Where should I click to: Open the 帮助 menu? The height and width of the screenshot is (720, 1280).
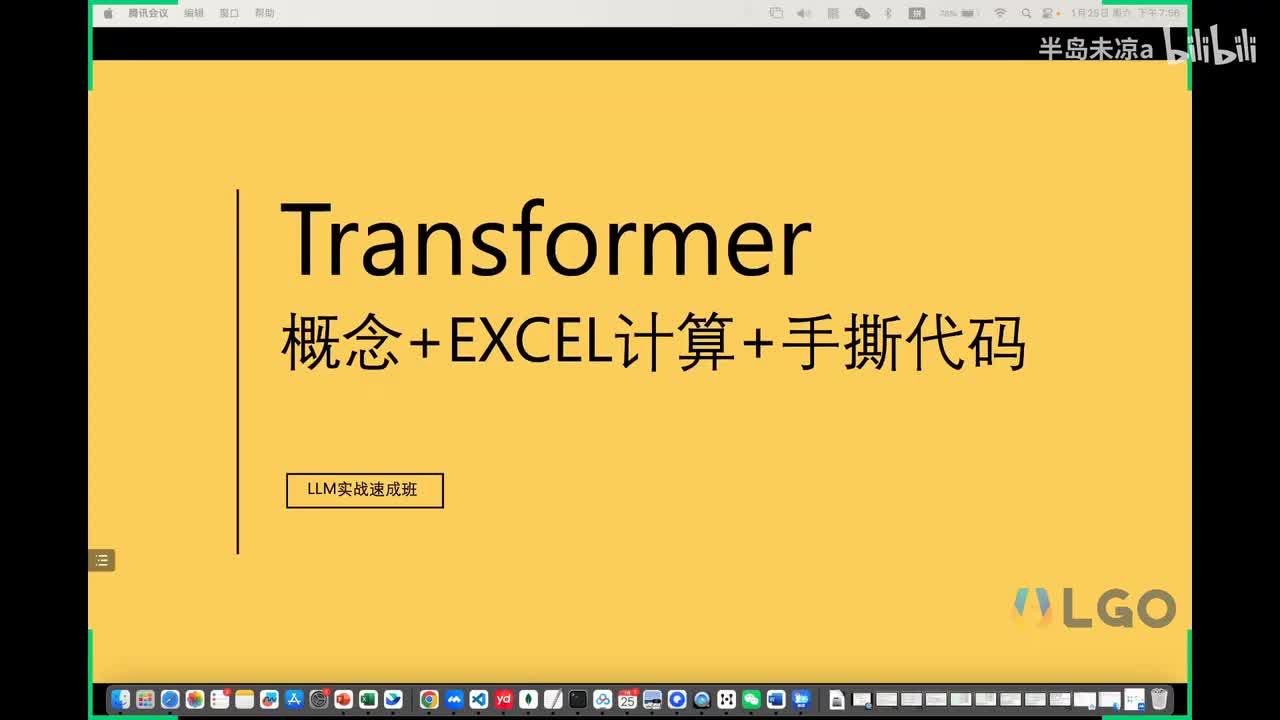click(264, 13)
